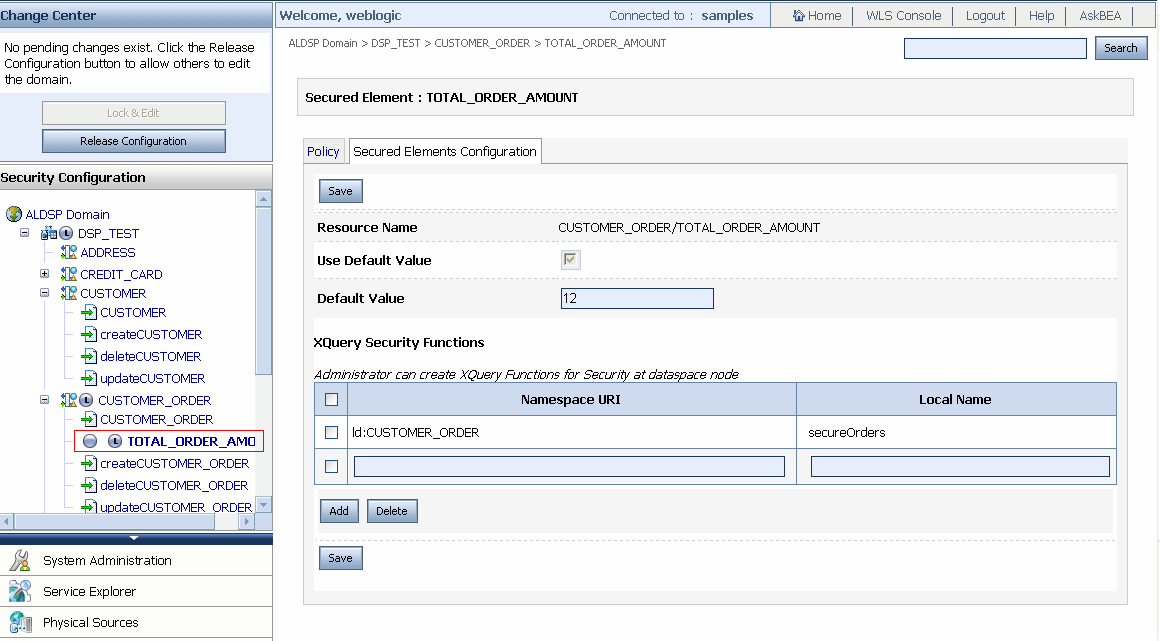Click the CREDIT_CARD data service icon
Image resolution: width=1160 pixels, height=641 pixels.
click(69, 274)
